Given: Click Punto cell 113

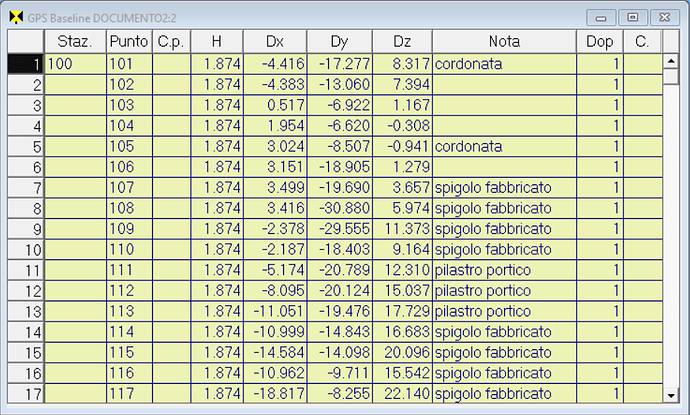Looking at the screenshot, I should pos(129,311).
